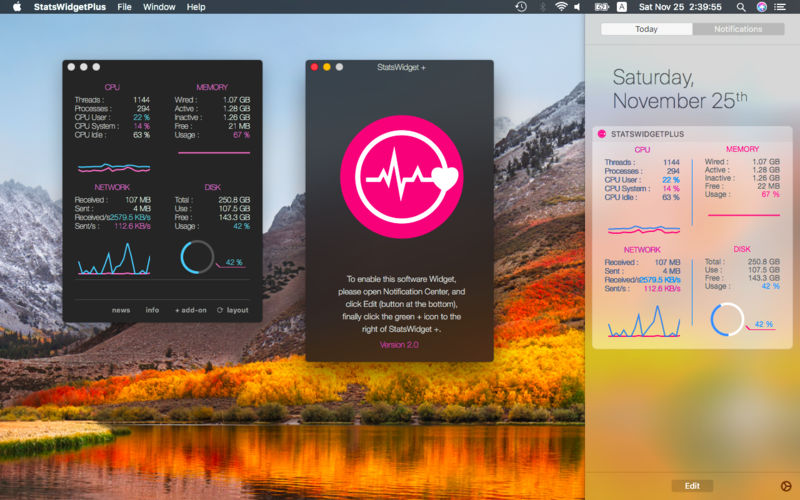The height and width of the screenshot is (500, 800).
Task: Switch to the Notifications tab
Action: 738,29
